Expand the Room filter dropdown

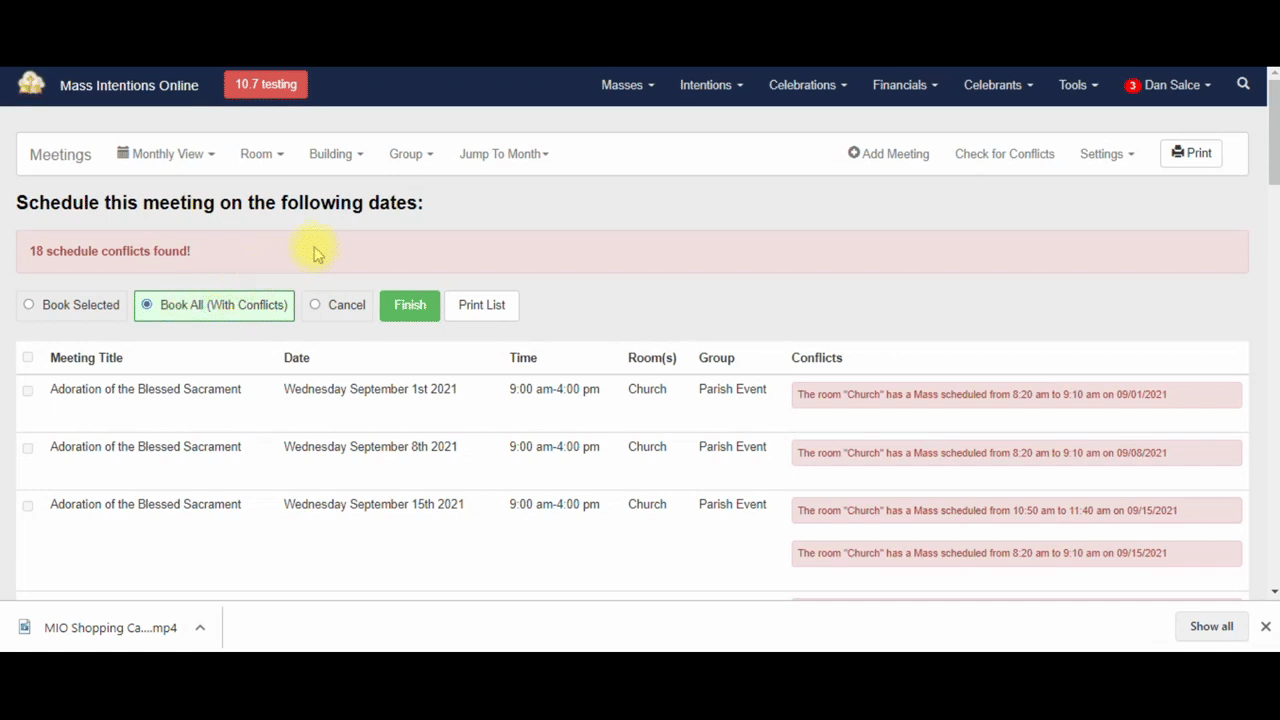pos(262,154)
